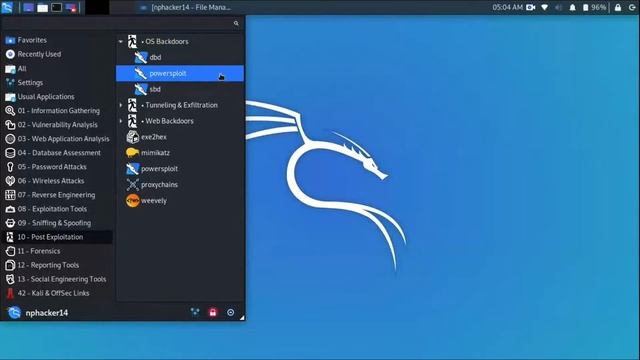This screenshot has height=360, width=640.
Task: Open the Kali applications menu icon
Action: pos(7,7)
